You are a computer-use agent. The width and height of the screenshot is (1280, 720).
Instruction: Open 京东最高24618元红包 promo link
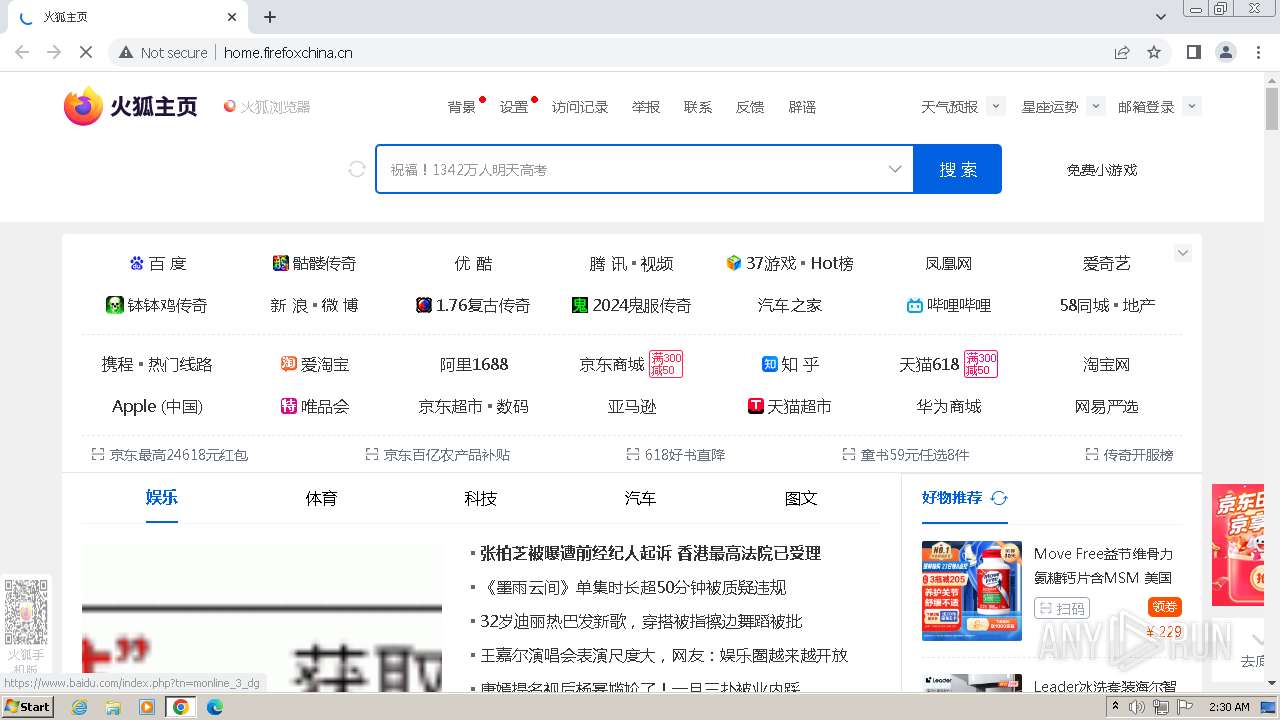pos(170,455)
